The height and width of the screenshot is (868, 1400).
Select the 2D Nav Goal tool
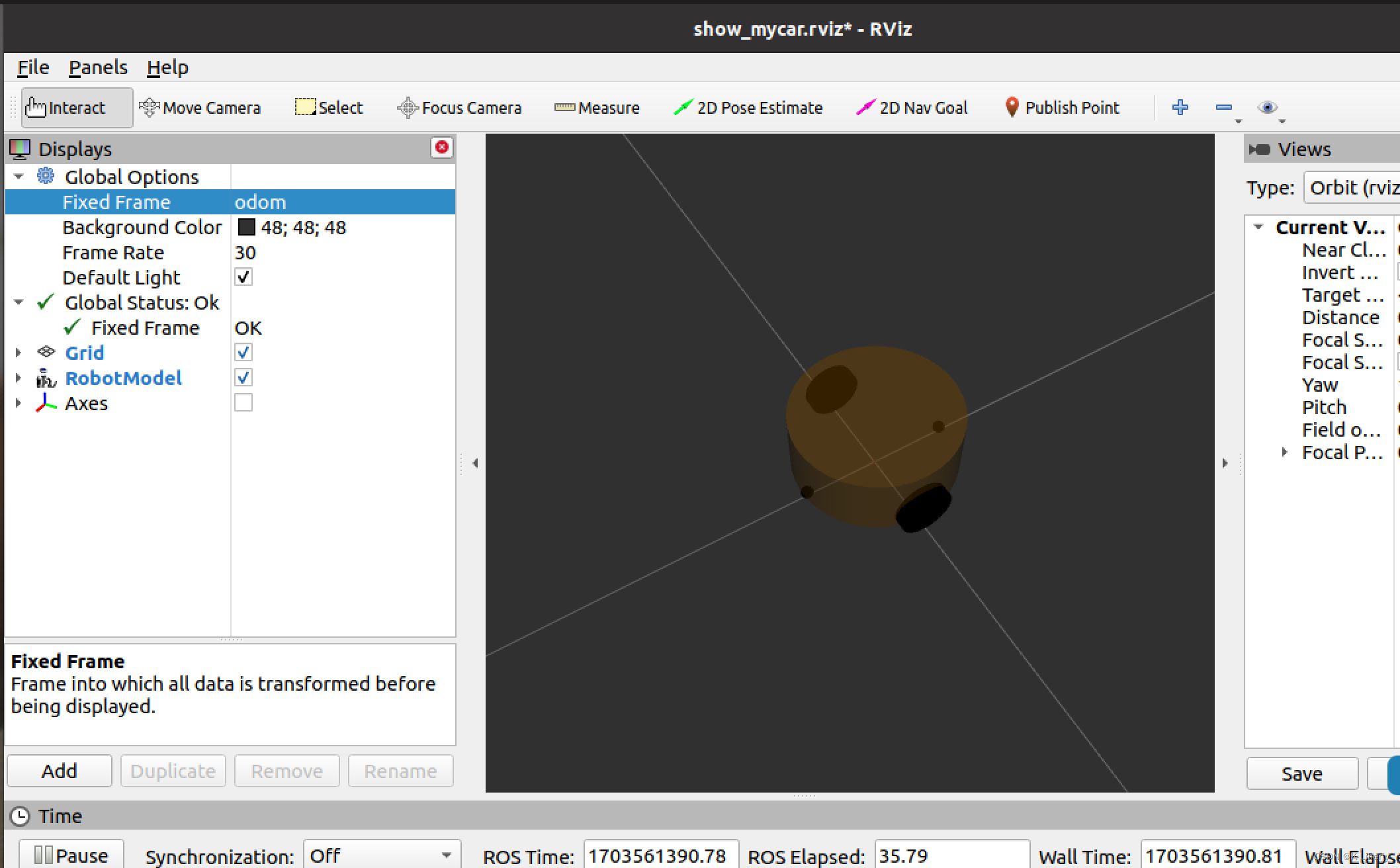tap(912, 108)
